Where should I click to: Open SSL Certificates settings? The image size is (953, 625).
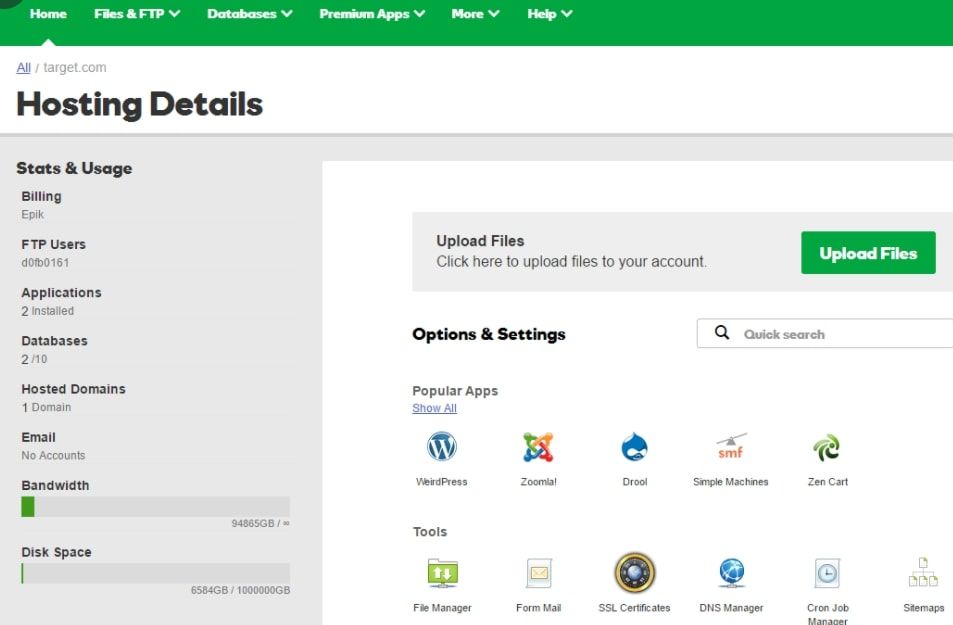[x=634, y=573]
